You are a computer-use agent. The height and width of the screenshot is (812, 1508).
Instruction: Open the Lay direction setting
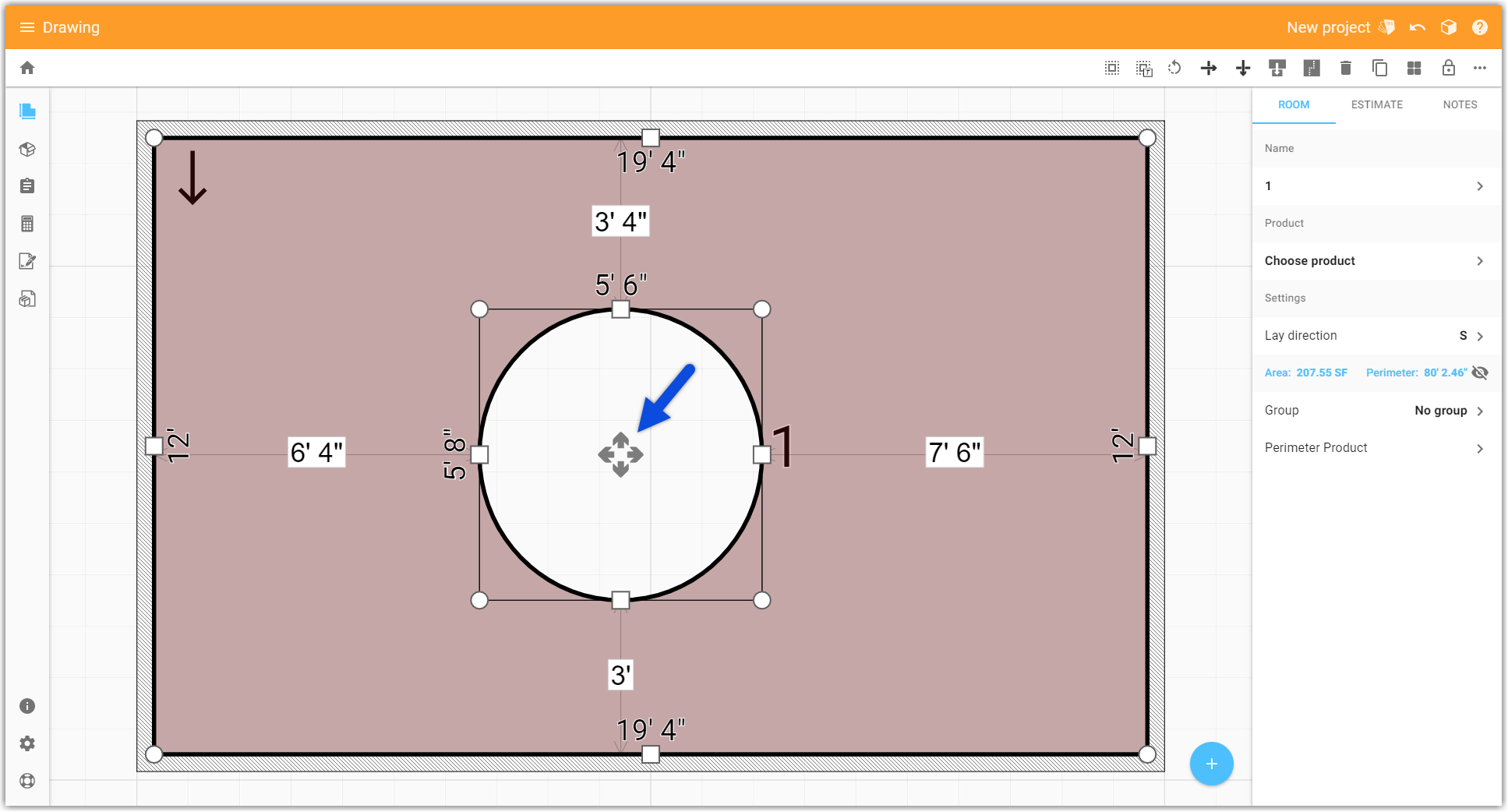[x=1377, y=336]
